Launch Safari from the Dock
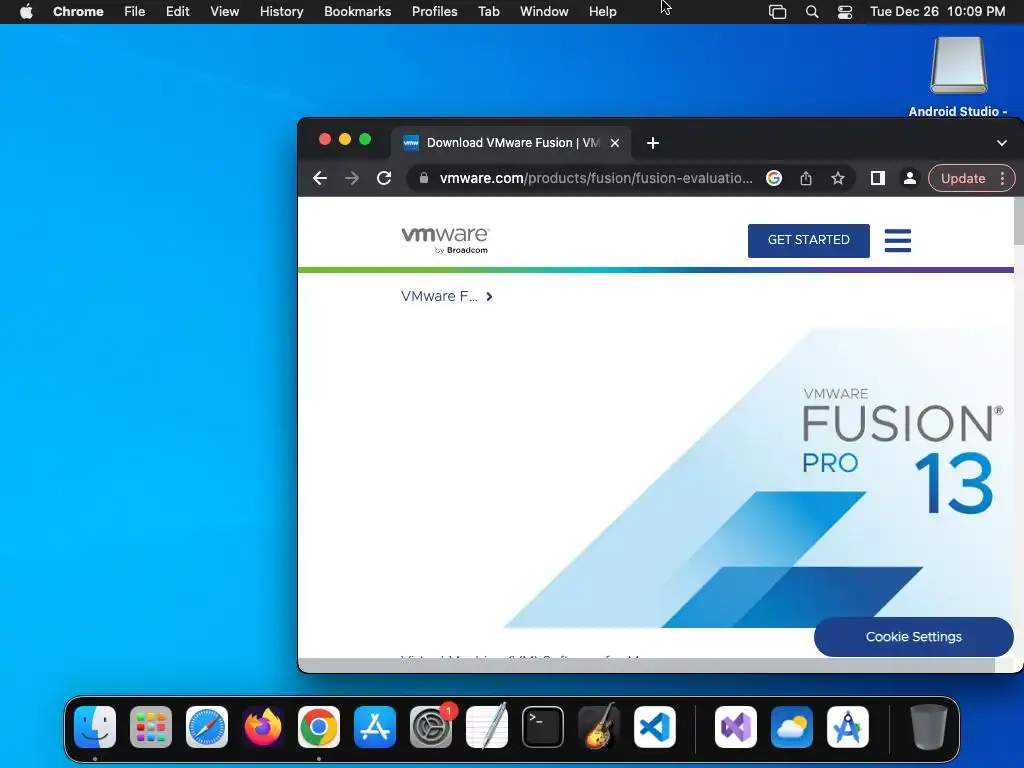Screen dimensions: 1024x768 pos(207,727)
